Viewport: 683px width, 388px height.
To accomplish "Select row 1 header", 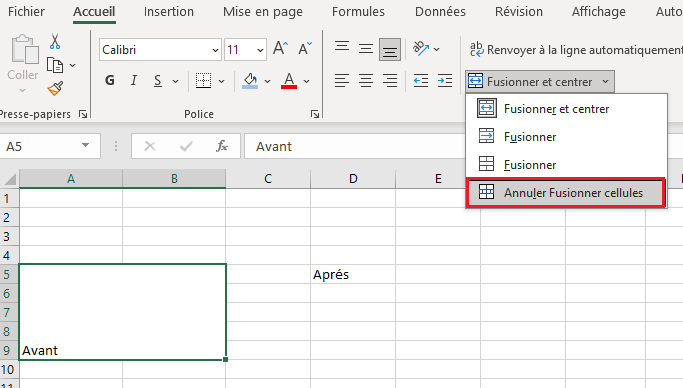I will [9, 199].
